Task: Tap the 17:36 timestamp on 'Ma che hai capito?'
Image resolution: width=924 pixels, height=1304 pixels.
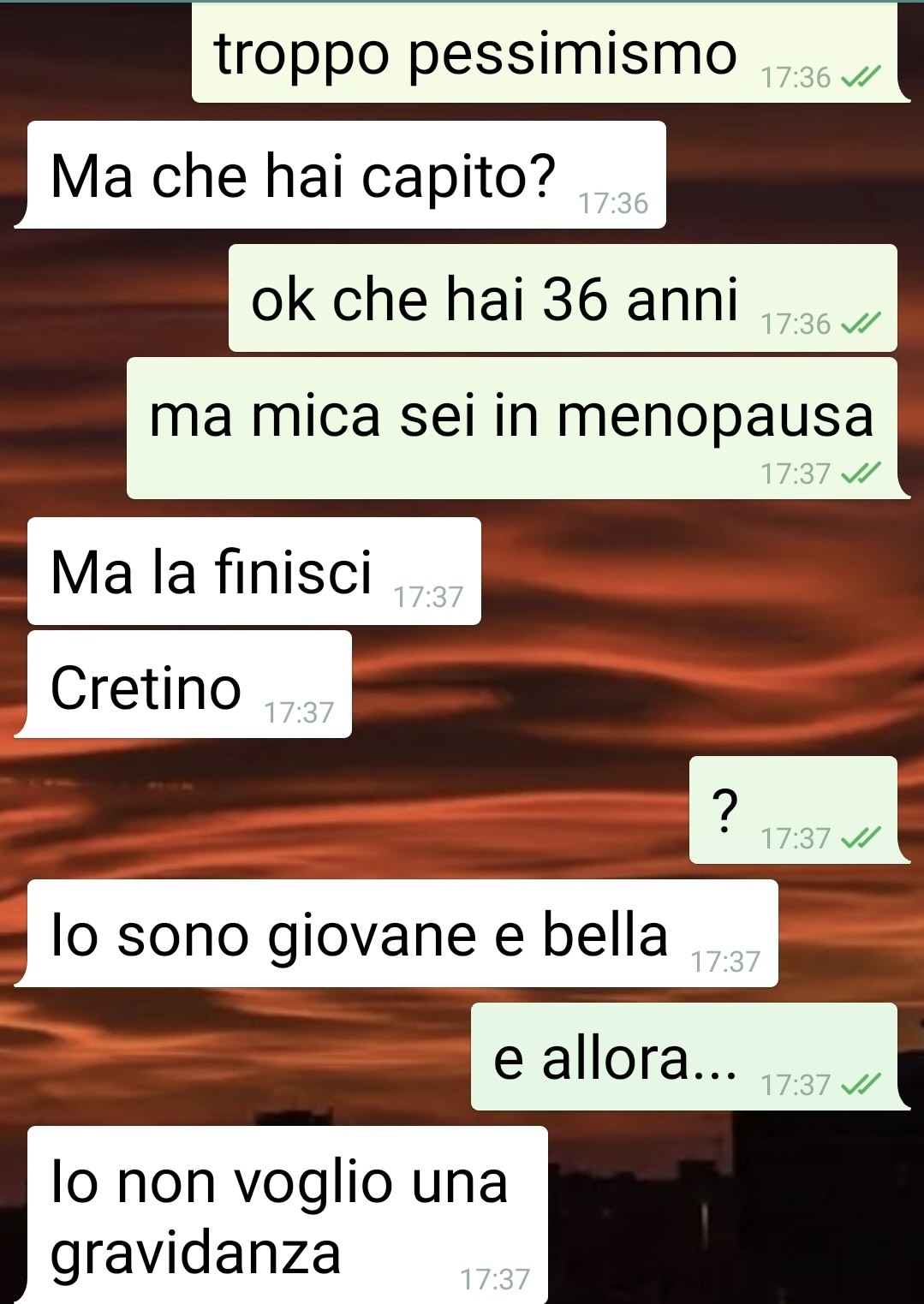Action: click(x=613, y=204)
